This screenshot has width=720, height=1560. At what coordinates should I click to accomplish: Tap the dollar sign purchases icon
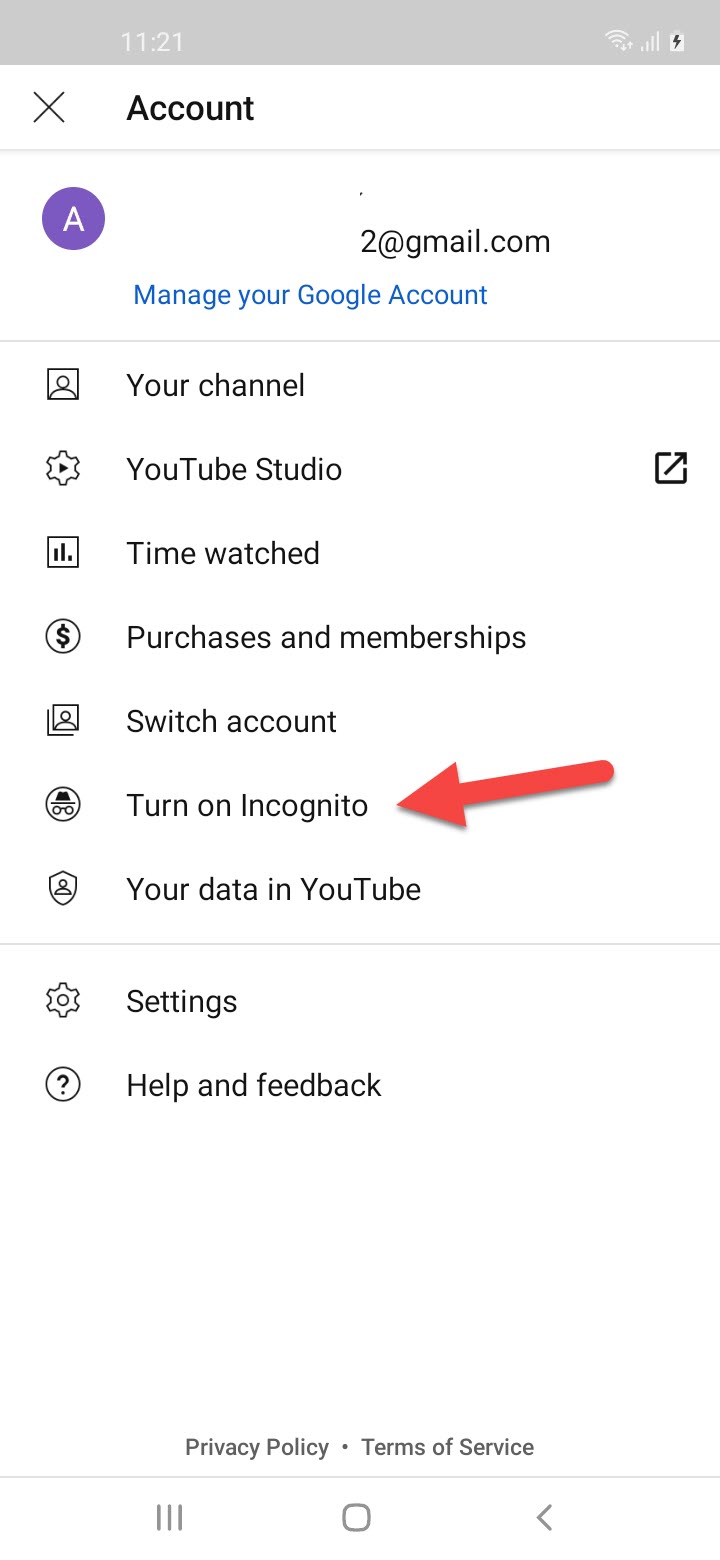tap(63, 637)
